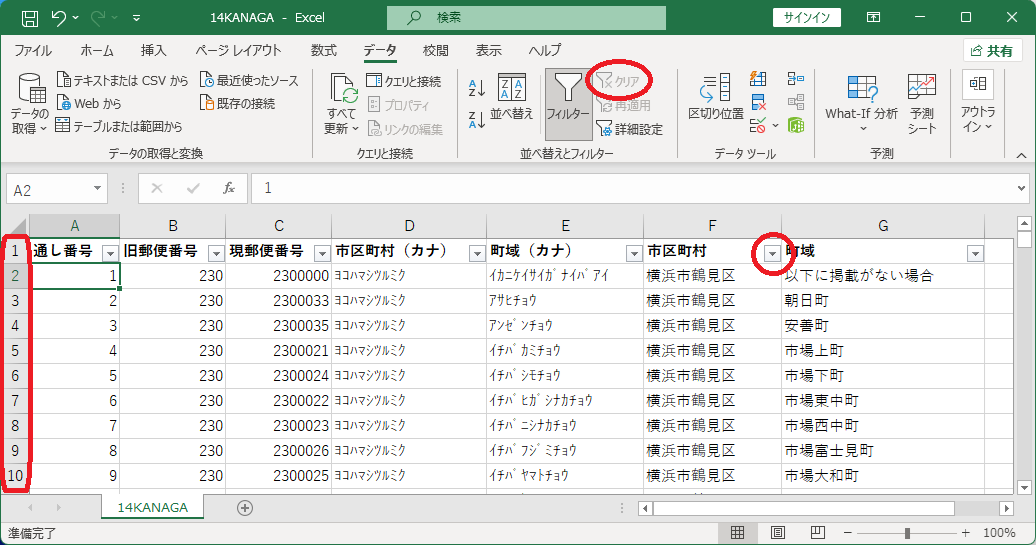Open filter dropdown for 町域 column G
The image size is (1036, 545).
(x=975, y=253)
